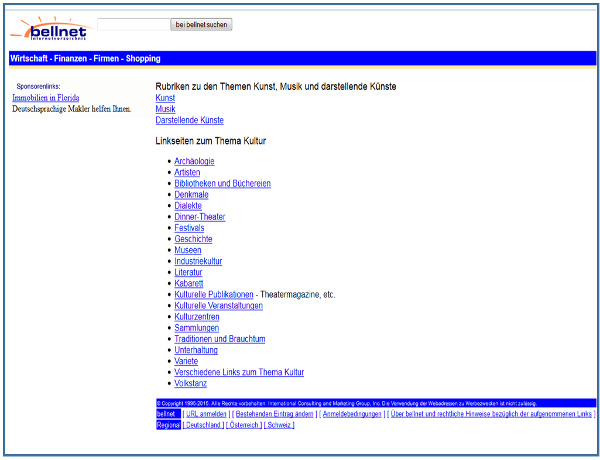This screenshot has height=460, width=600.
Task: Open the Darstellende Künste link
Action: pos(189,120)
